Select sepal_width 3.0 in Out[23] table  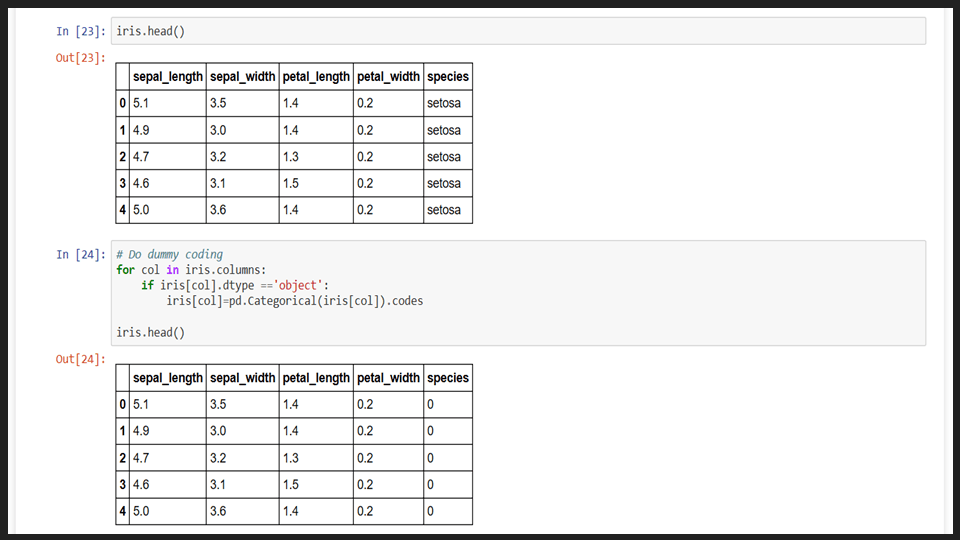point(218,130)
